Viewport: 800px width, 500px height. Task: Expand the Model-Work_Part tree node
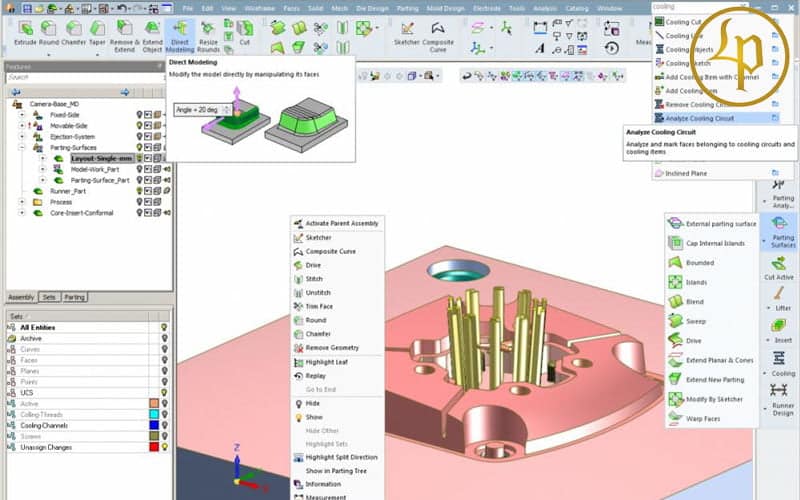click(x=43, y=169)
